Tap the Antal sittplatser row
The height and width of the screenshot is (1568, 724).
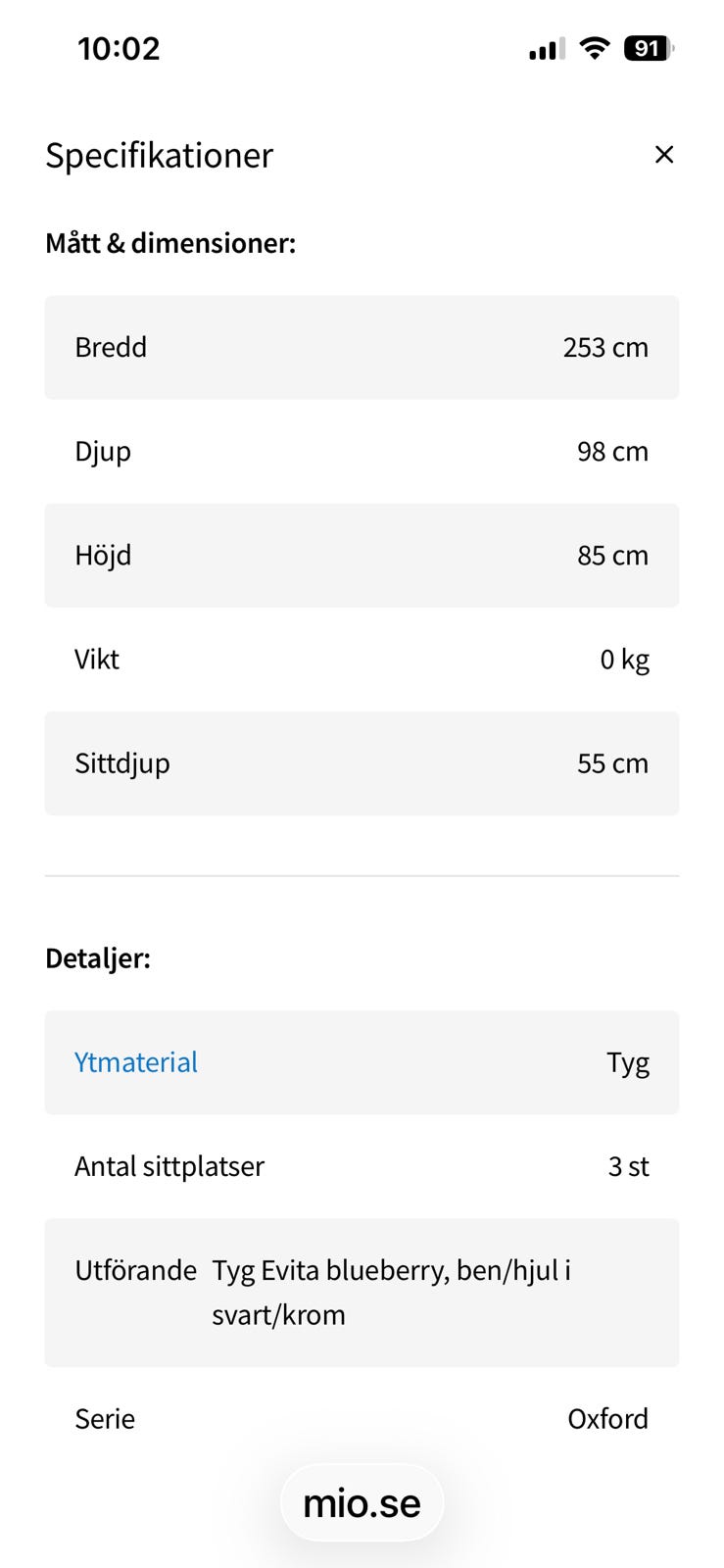(x=362, y=1166)
